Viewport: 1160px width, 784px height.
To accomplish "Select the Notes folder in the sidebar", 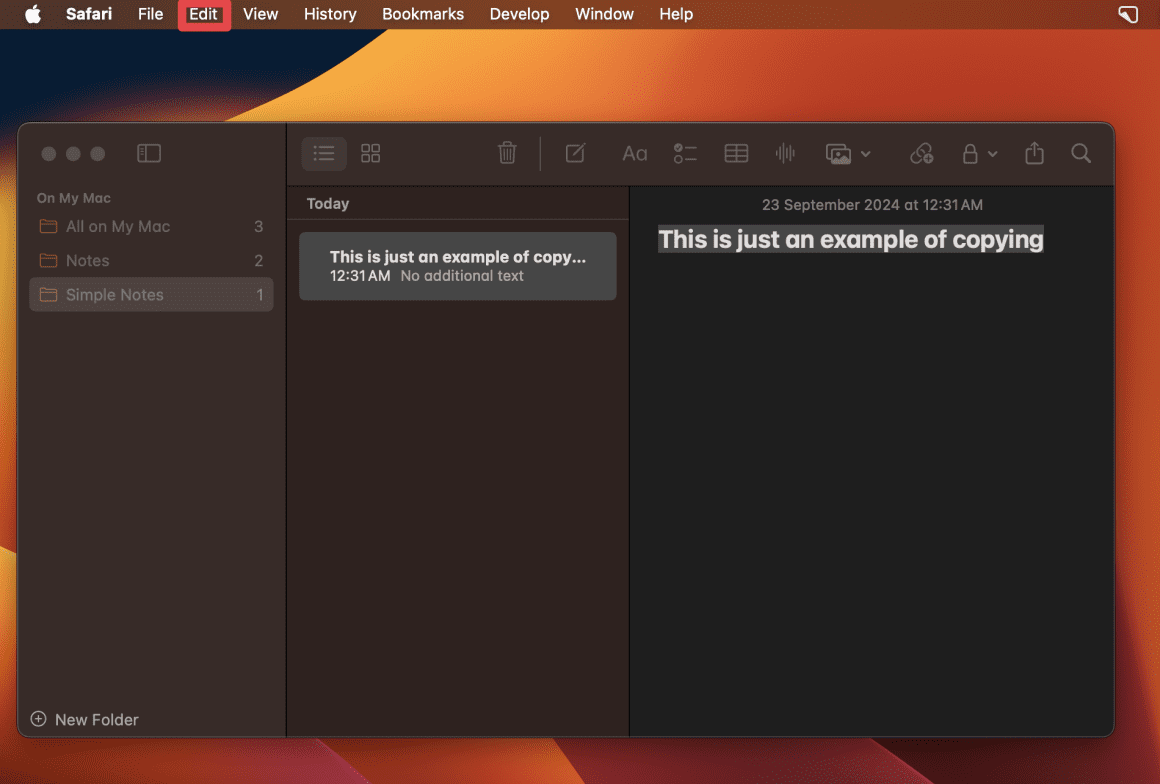I will [x=88, y=260].
